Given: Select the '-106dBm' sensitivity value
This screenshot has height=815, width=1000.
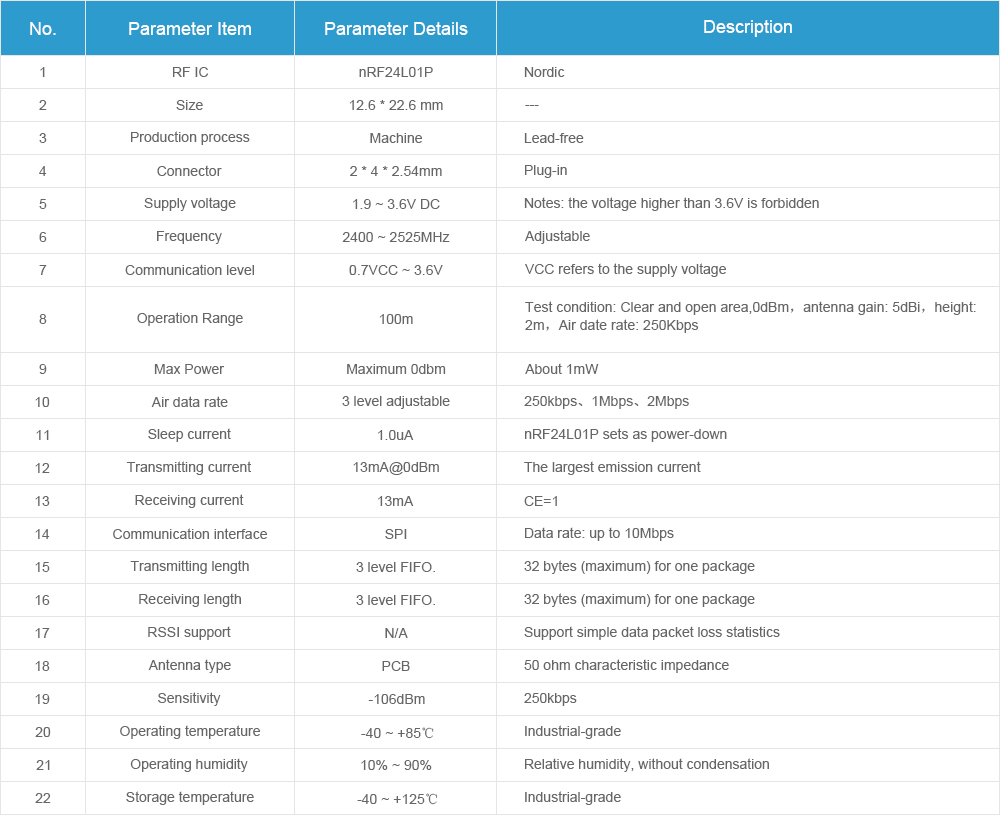Looking at the screenshot, I should coord(395,699).
